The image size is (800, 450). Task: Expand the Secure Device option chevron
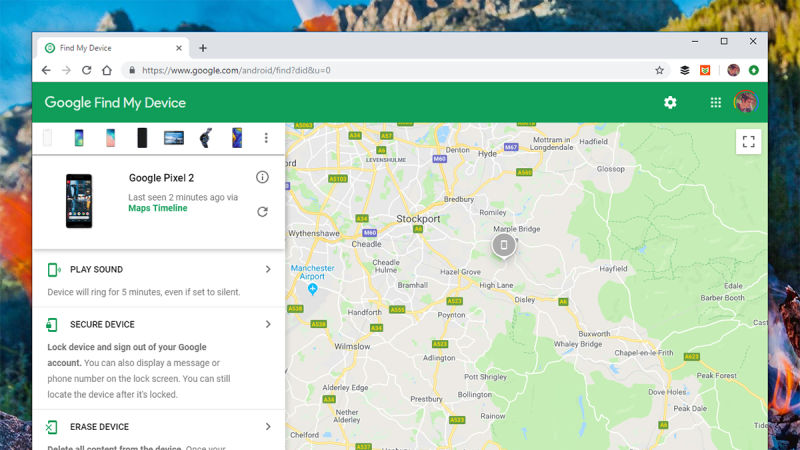(268, 324)
